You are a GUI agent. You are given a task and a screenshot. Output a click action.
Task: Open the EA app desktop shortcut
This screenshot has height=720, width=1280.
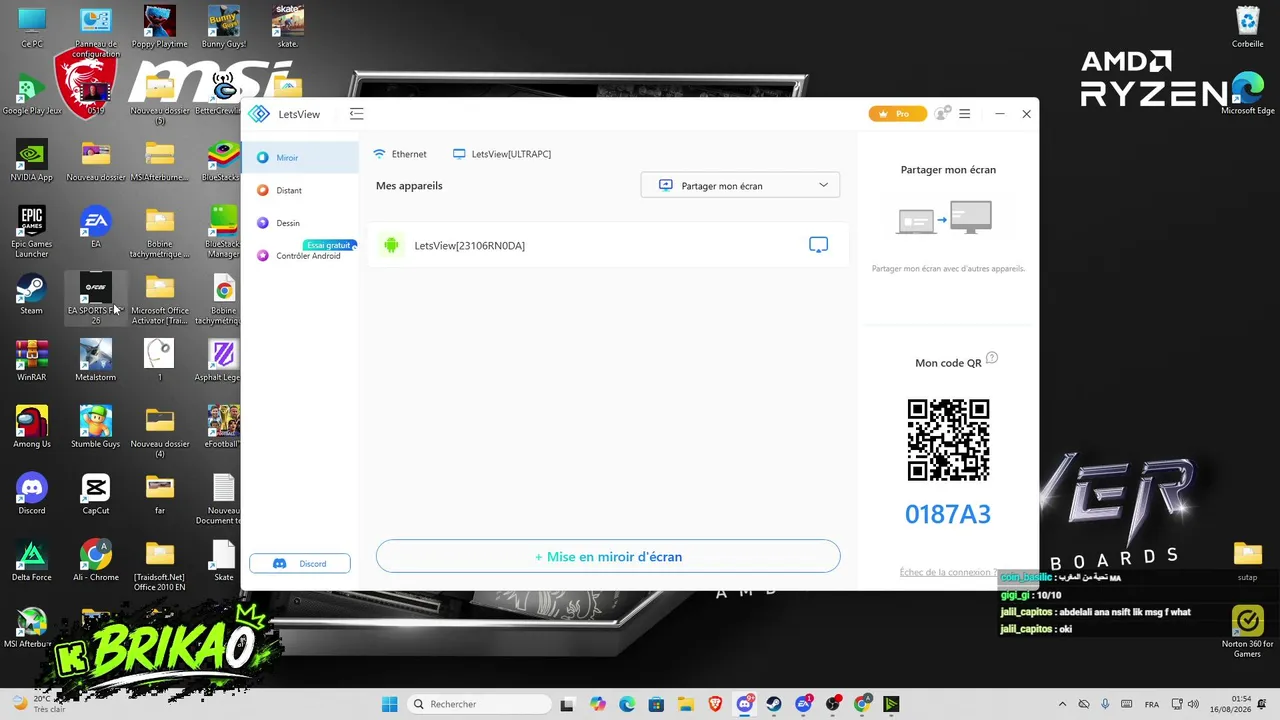[x=96, y=227]
